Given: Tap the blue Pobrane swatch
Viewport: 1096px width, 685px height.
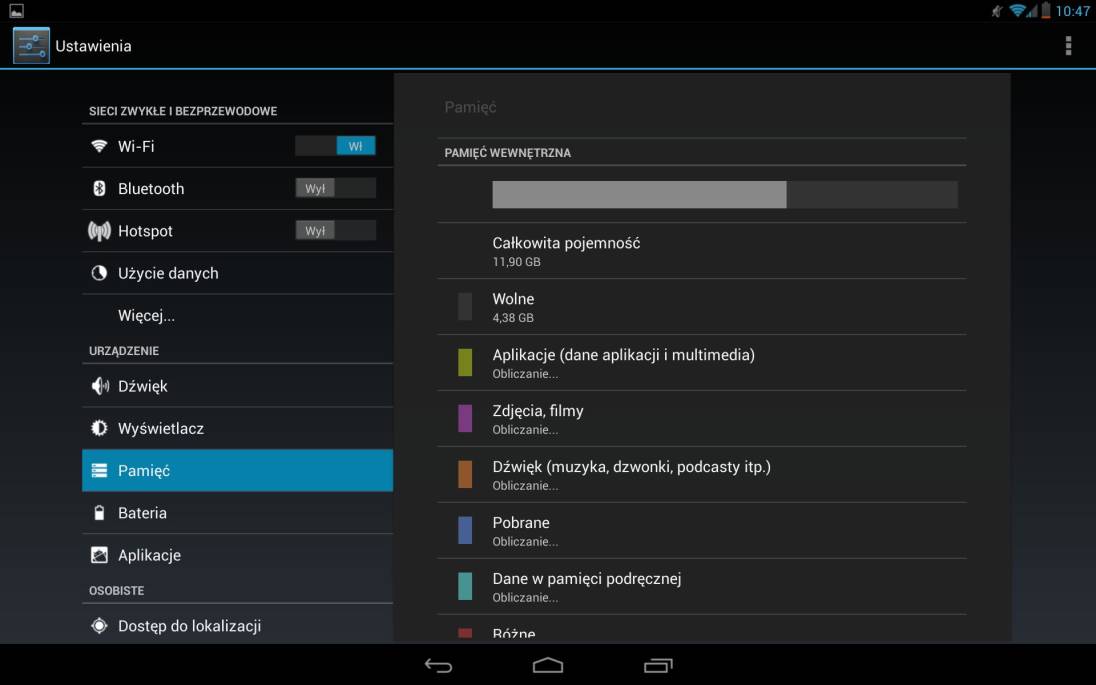Looking at the screenshot, I should pos(465,530).
